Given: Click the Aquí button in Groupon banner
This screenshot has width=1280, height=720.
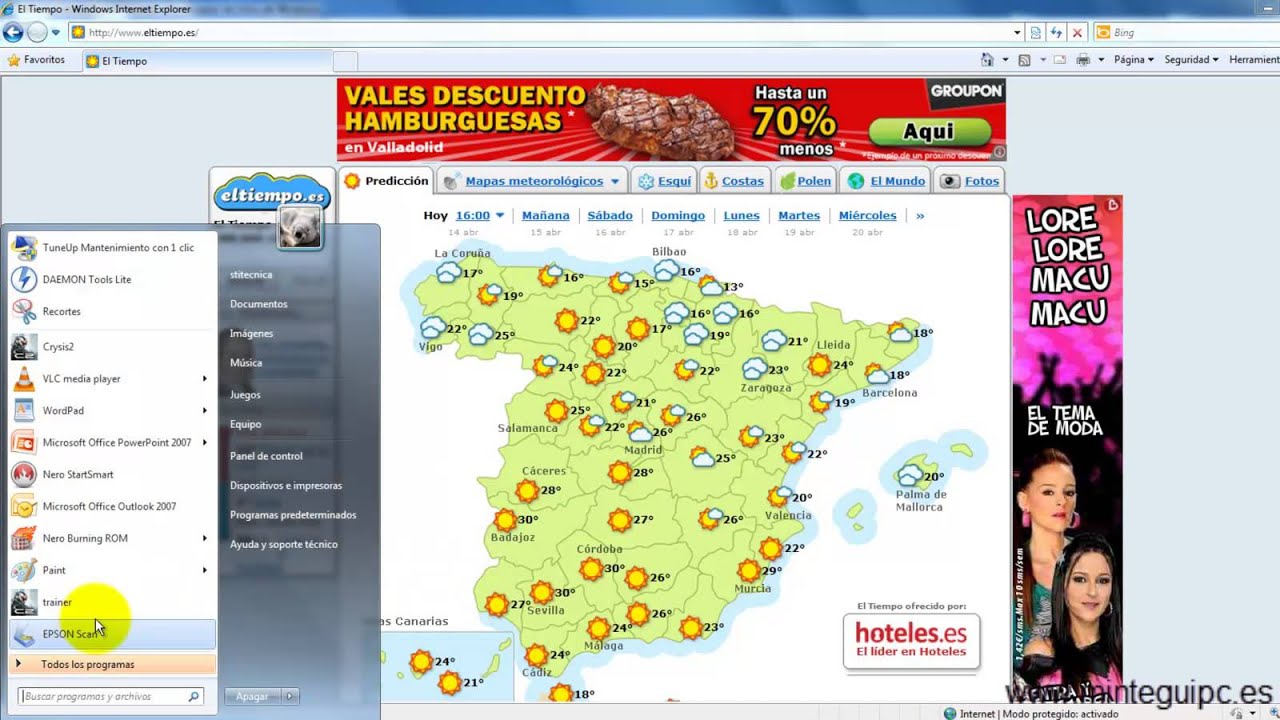Looking at the screenshot, I should pyautogui.click(x=929, y=131).
